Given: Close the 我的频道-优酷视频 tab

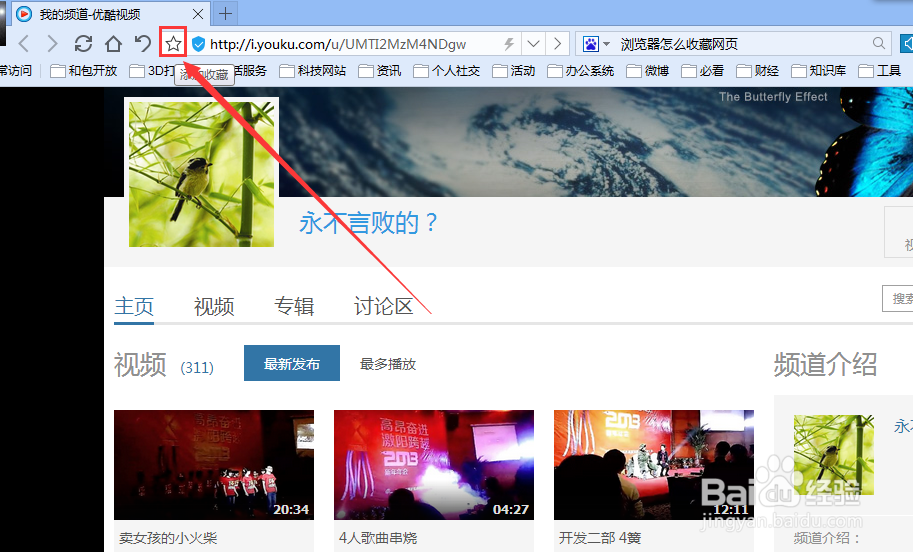Looking at the screenshot, I should [x=198, y=14].
